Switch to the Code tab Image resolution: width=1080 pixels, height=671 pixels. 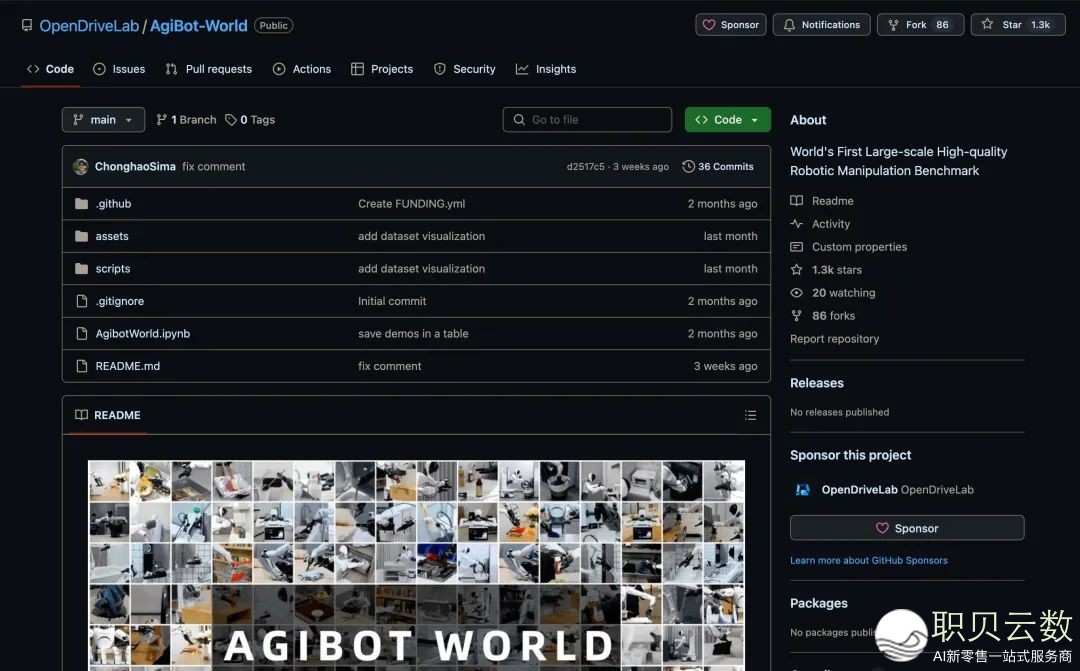(x=50, y=69)
